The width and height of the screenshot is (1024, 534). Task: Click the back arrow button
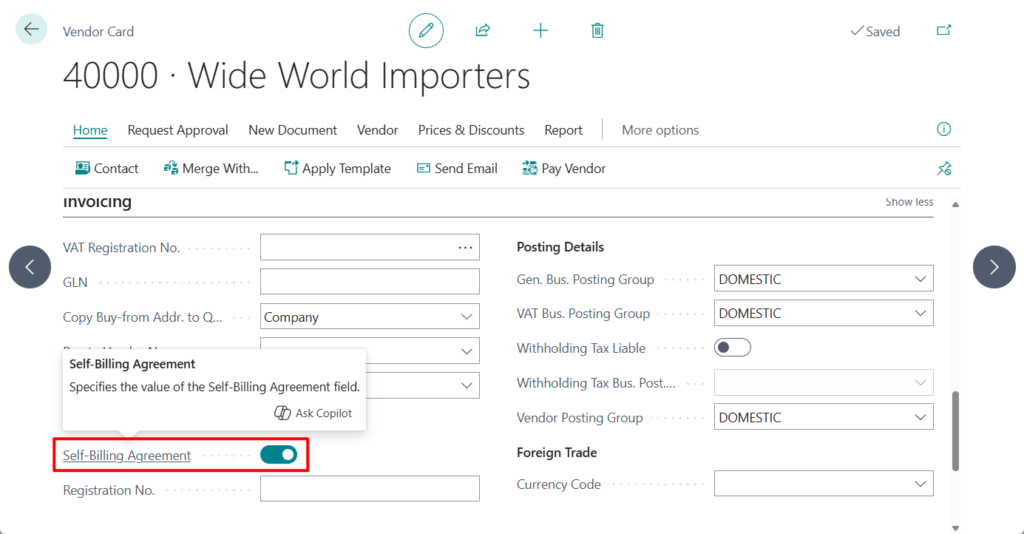[31, 30]
